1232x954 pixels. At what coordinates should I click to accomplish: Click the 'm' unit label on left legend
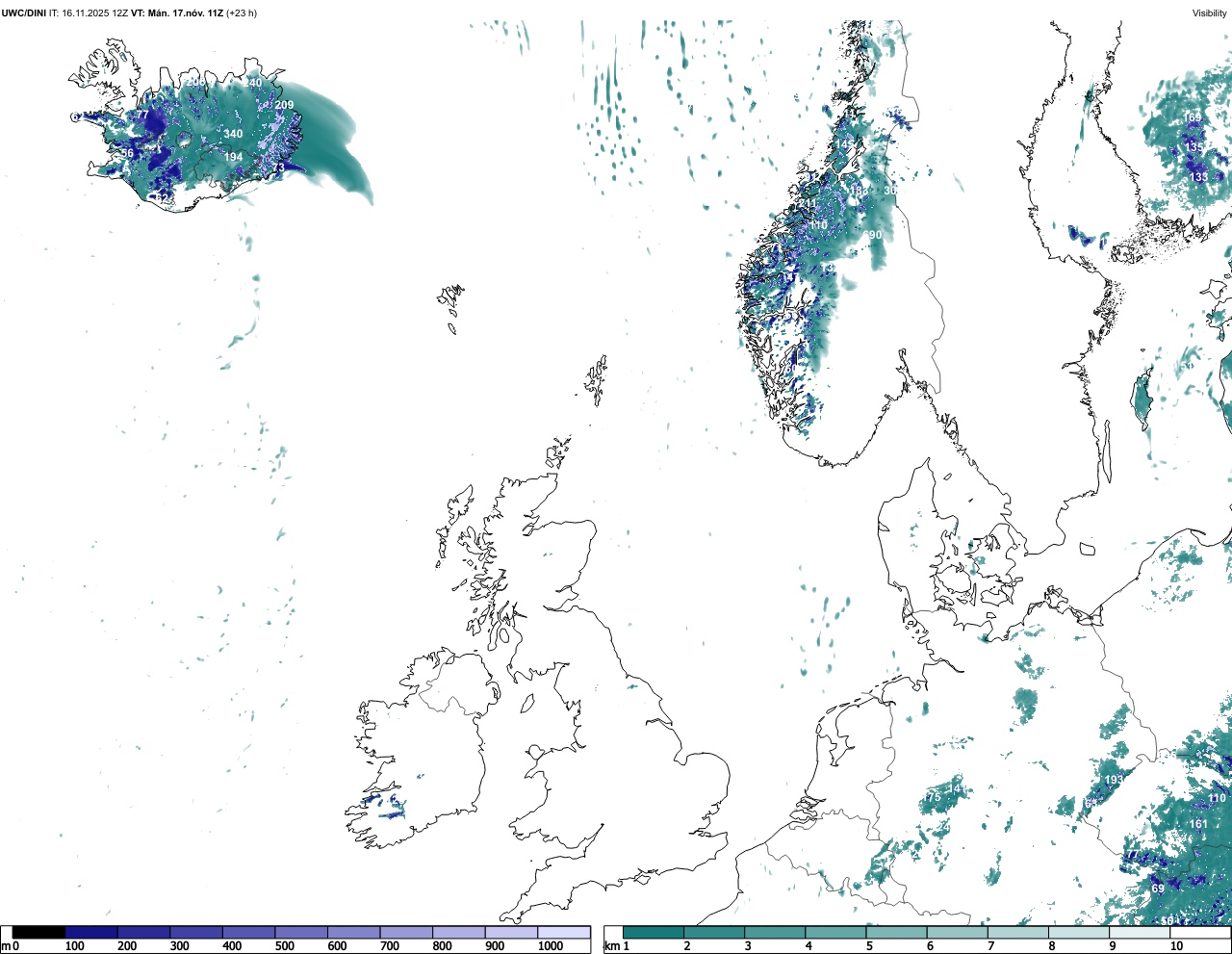[x=6, y=946]
